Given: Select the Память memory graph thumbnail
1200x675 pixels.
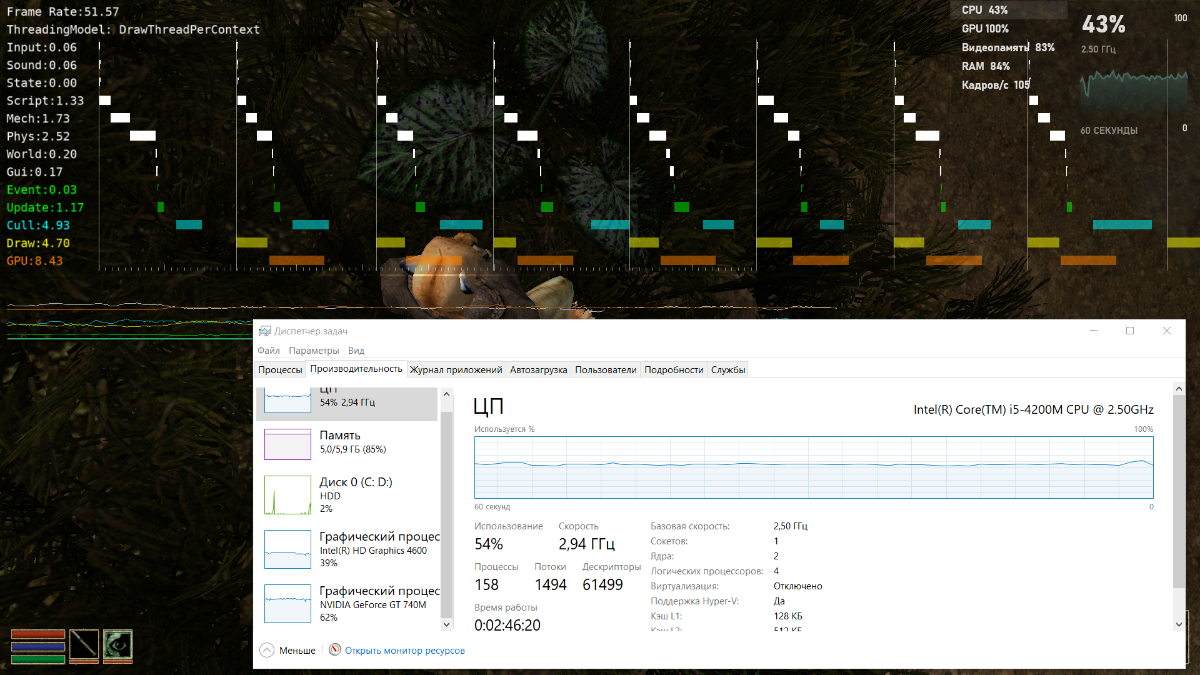Looking at the screenshot, I should tap(287, 444).
